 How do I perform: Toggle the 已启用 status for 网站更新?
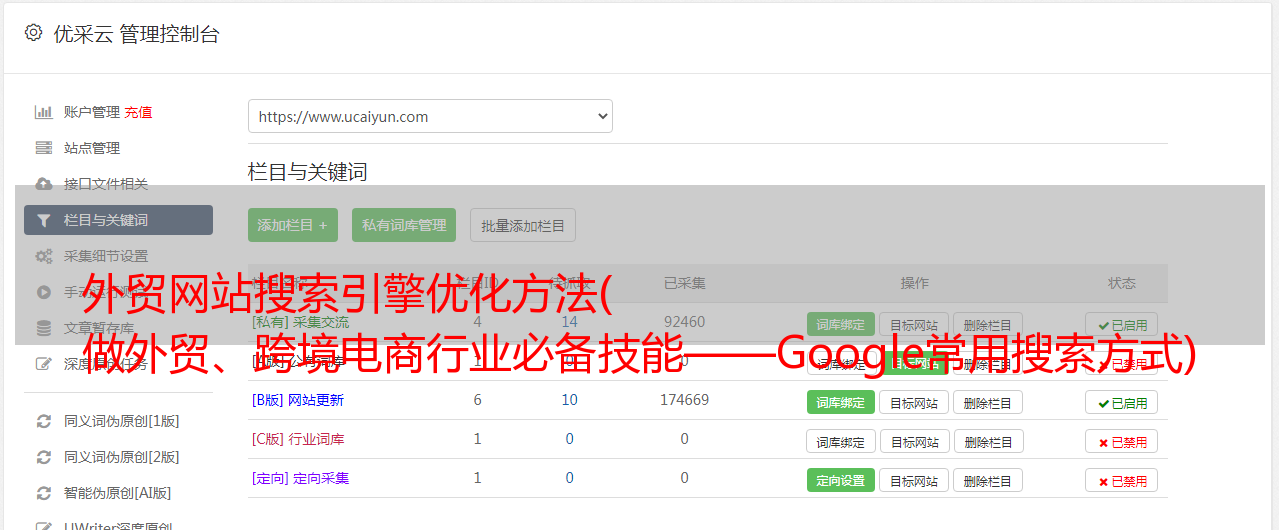[x=1122, y=402]
